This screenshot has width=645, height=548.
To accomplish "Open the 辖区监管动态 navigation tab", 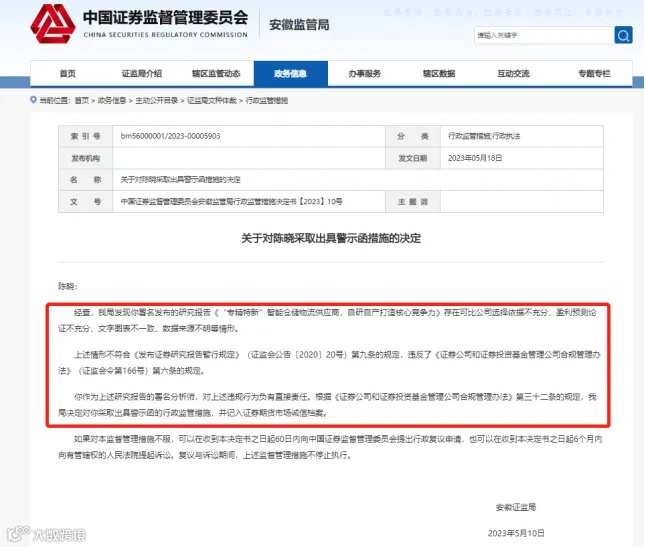I will coord(216,74).
